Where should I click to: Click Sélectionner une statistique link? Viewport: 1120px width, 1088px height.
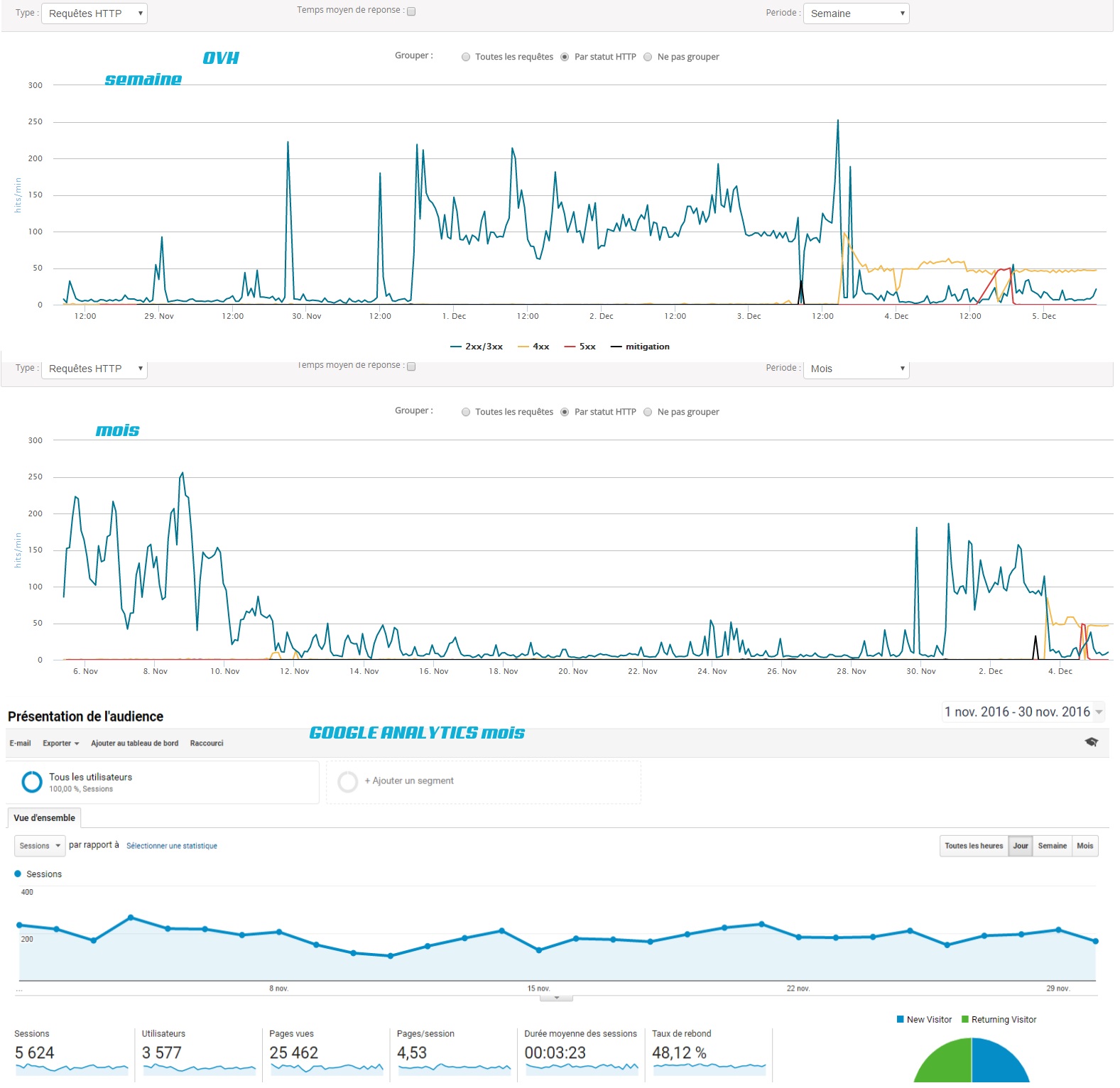click(x=172, y=846)
